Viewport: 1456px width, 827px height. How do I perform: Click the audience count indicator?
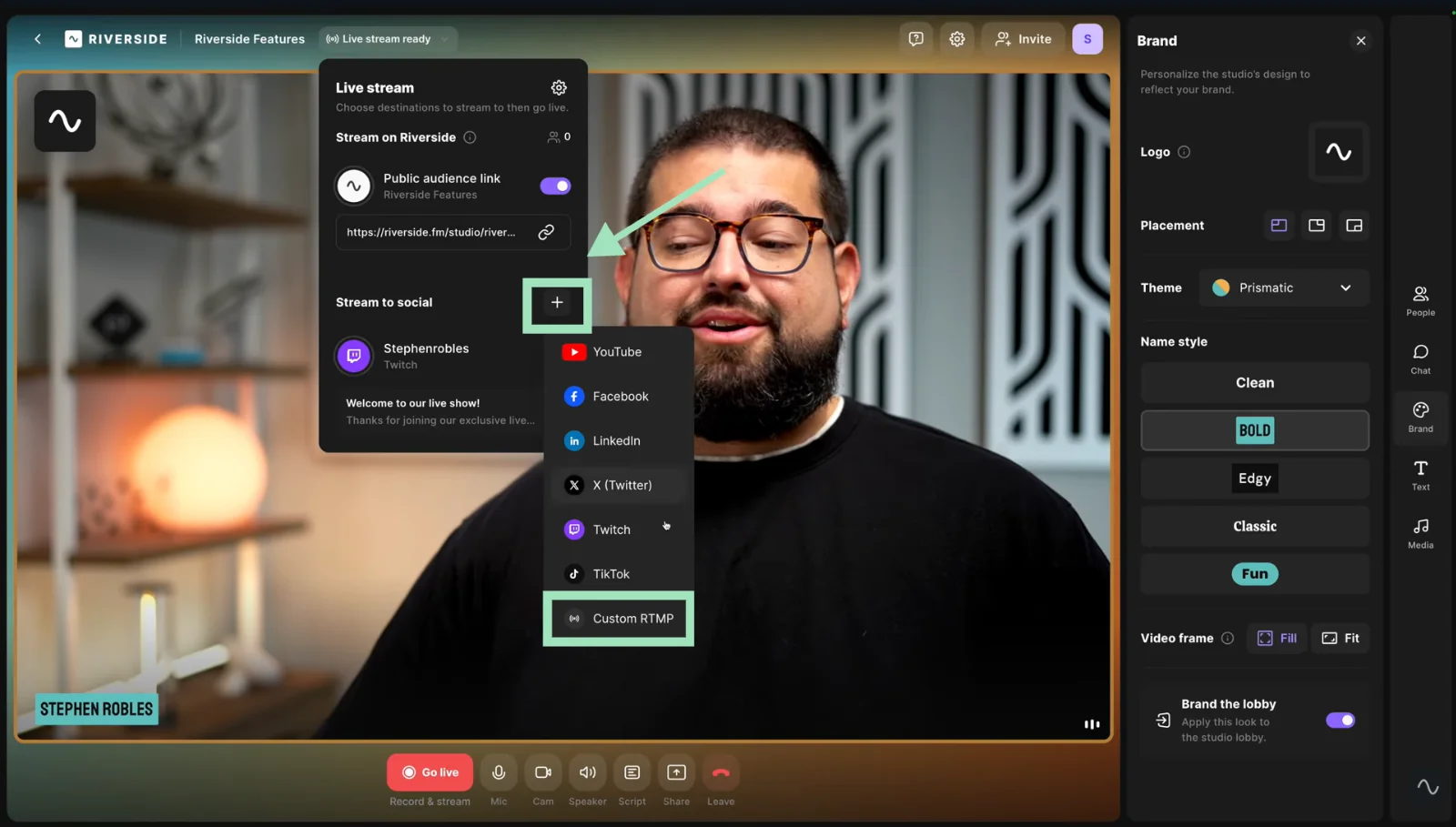point(559,137)
